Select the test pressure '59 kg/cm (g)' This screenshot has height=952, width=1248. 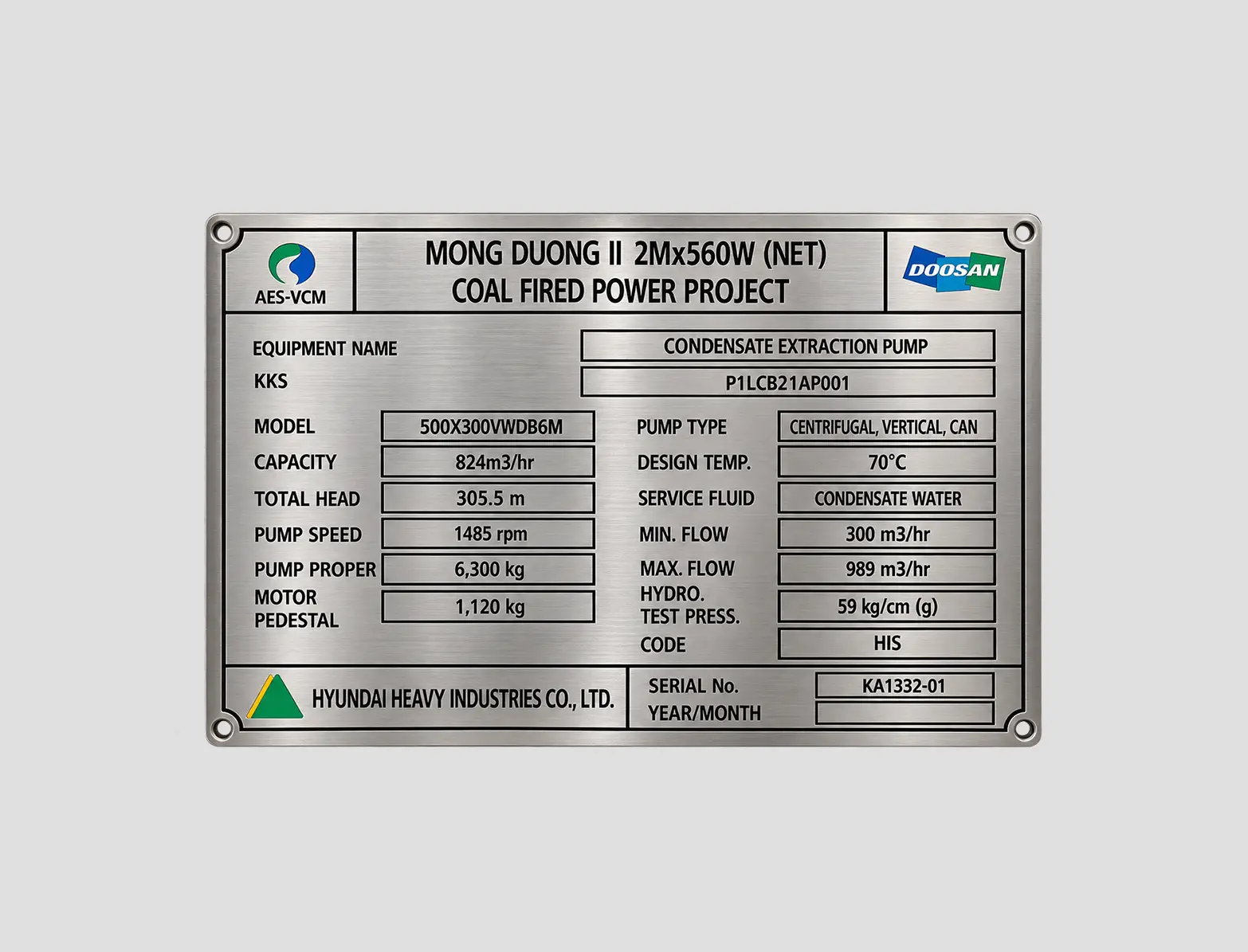tap(886, 607)
